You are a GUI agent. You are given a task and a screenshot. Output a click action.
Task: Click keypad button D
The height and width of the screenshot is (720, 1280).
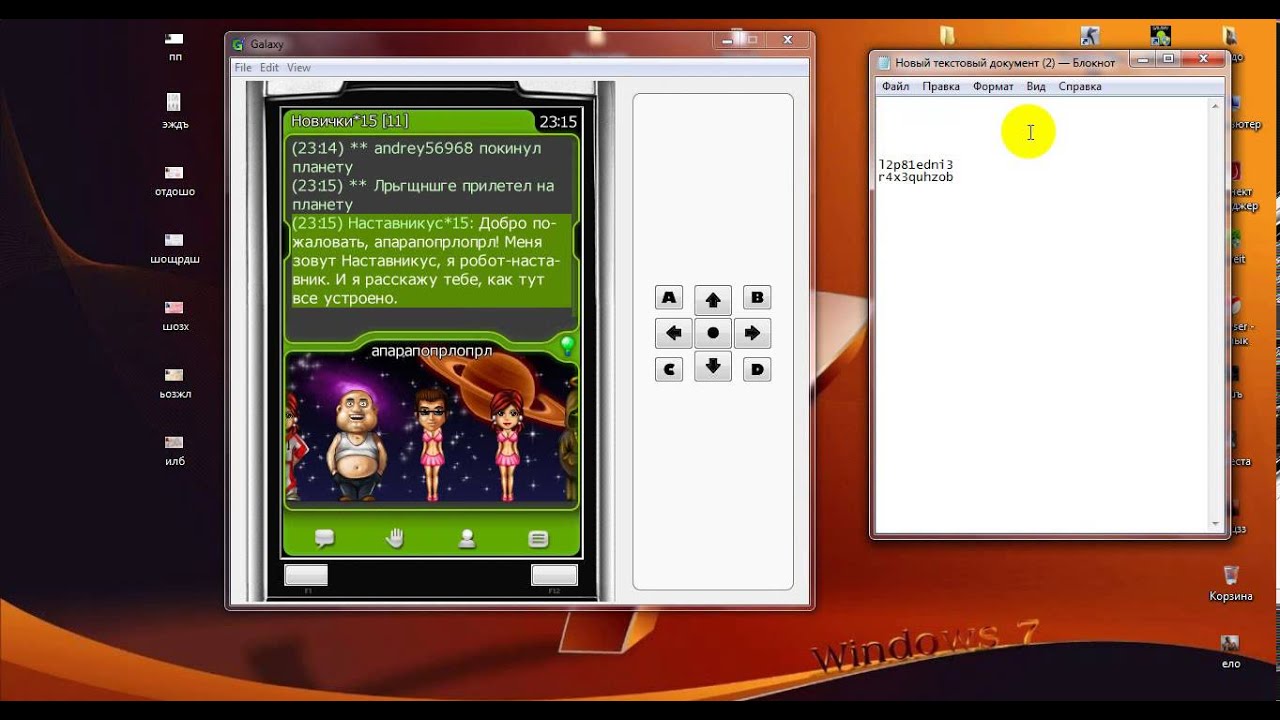(757, 369)
